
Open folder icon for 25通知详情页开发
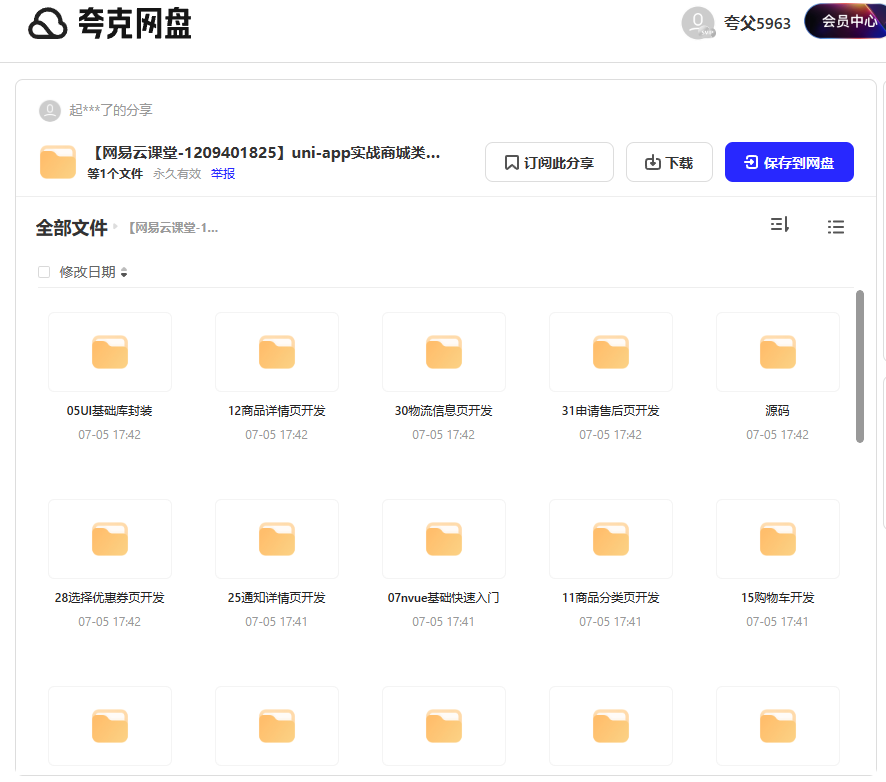pyautogui.click(x=277, y=539)
